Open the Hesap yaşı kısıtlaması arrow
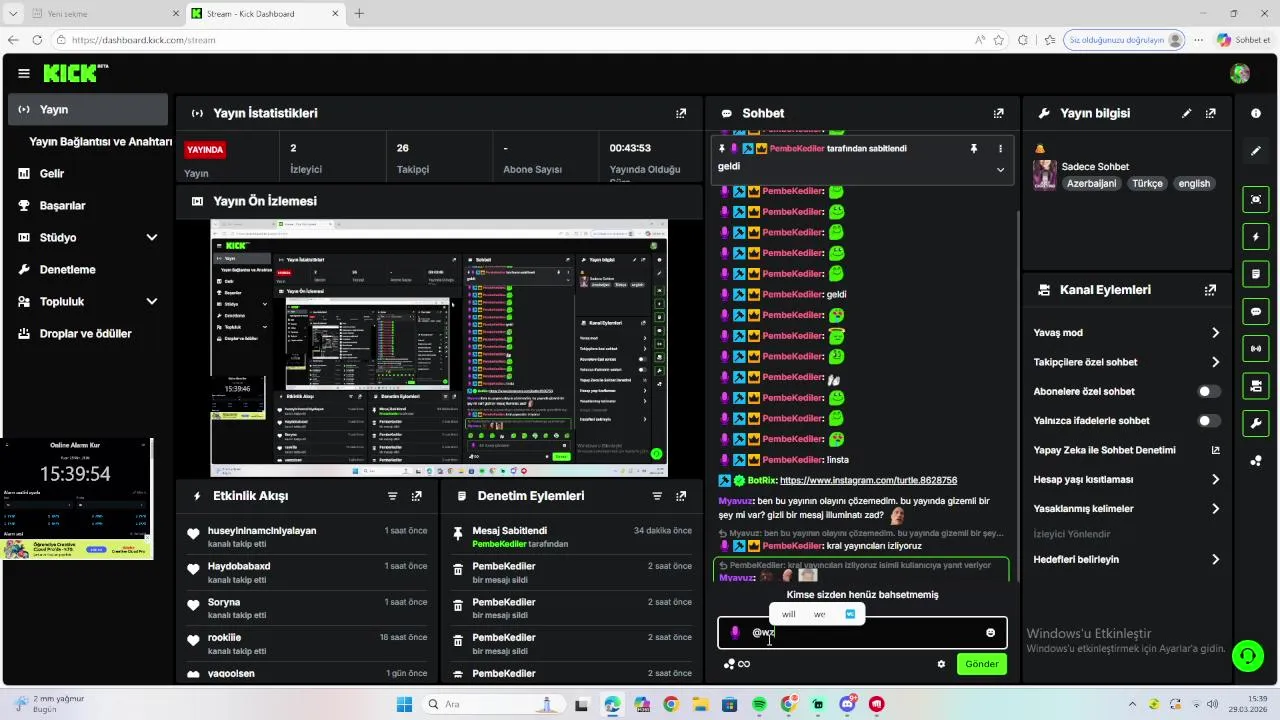 (1215, 480)
